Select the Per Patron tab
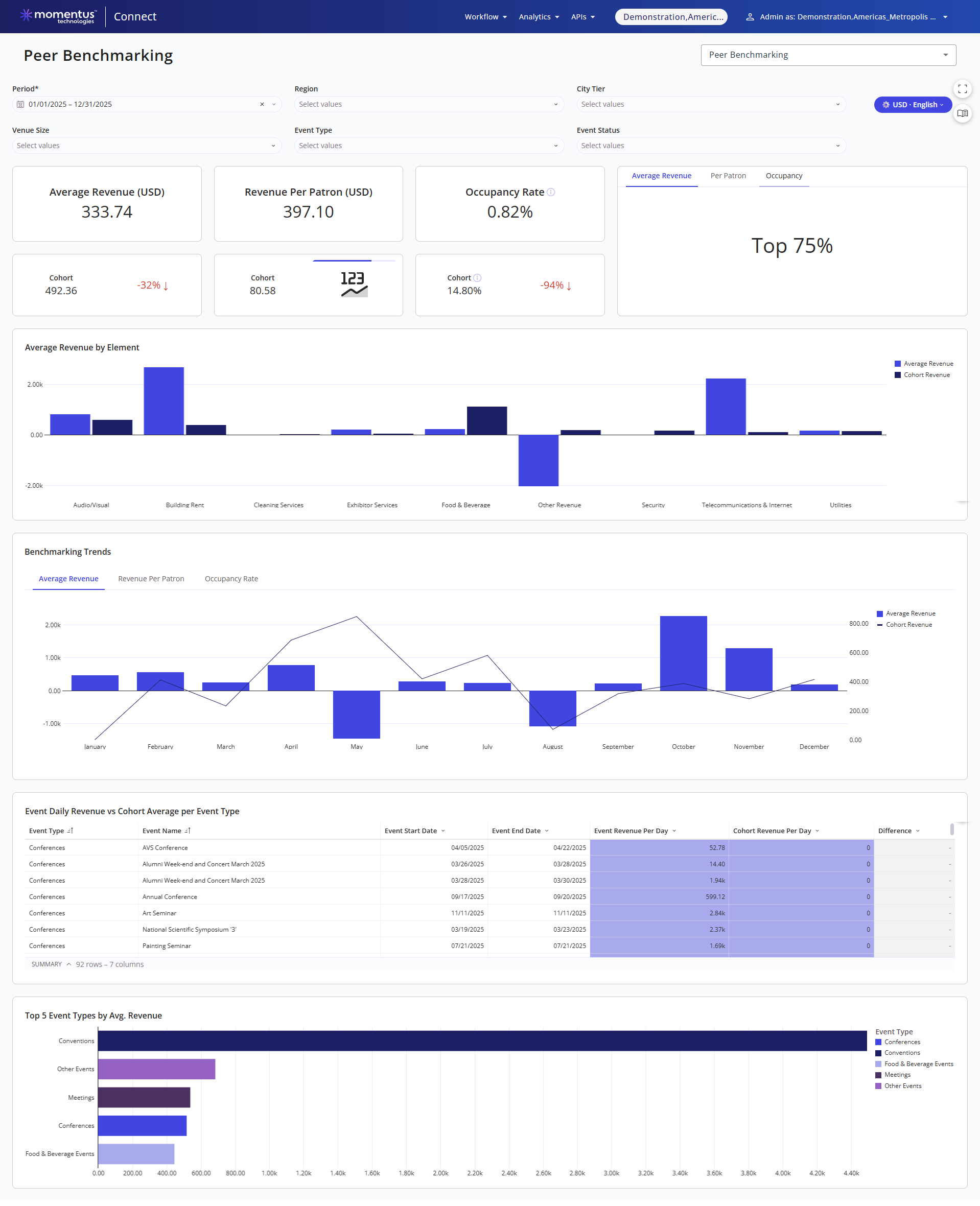Image resolution: width=980 pixels, height=1206 pixels. point(728,176)
